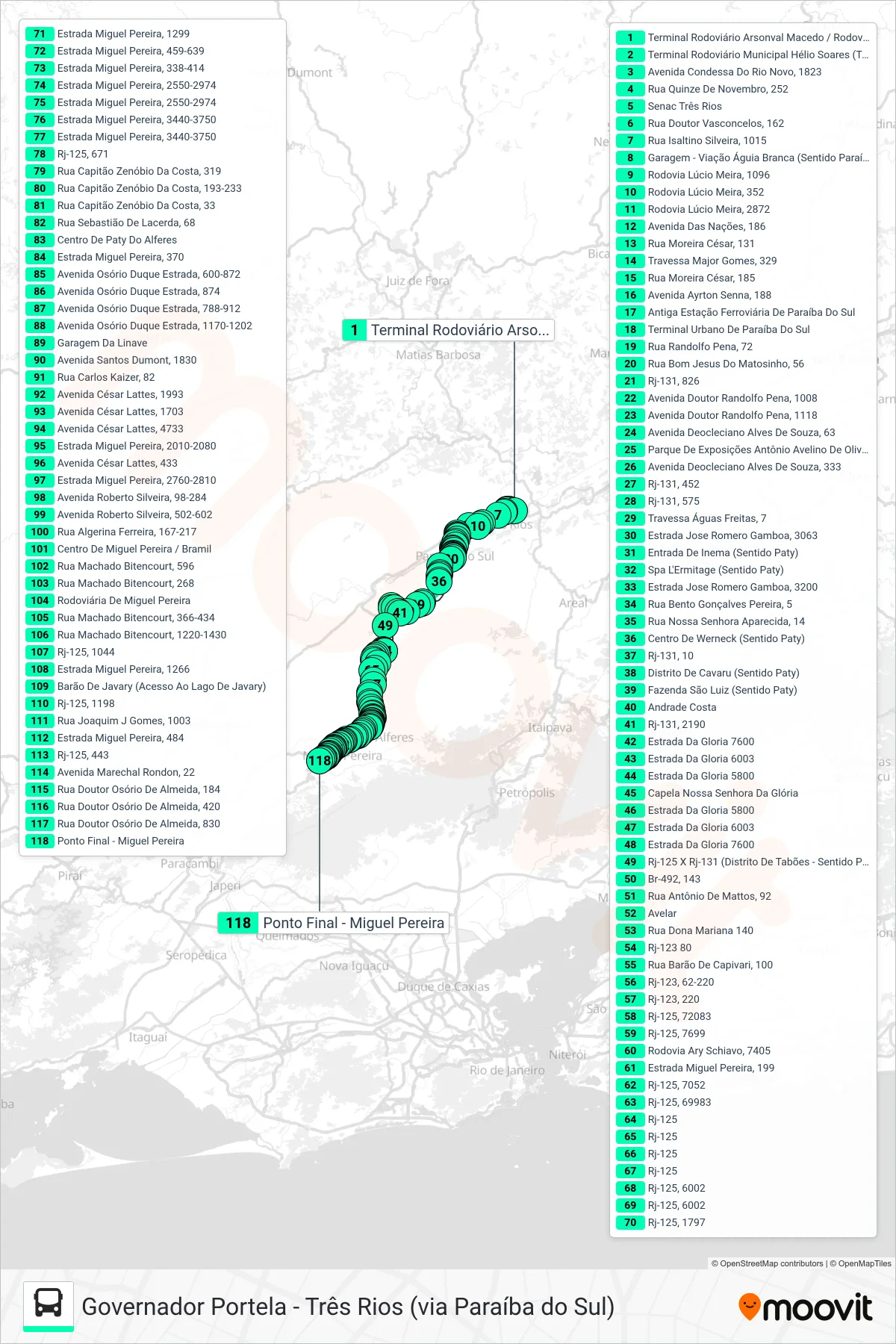896x1344 pixels.
Task: Click map stop marker number 10
Action: tap(478, 526)
